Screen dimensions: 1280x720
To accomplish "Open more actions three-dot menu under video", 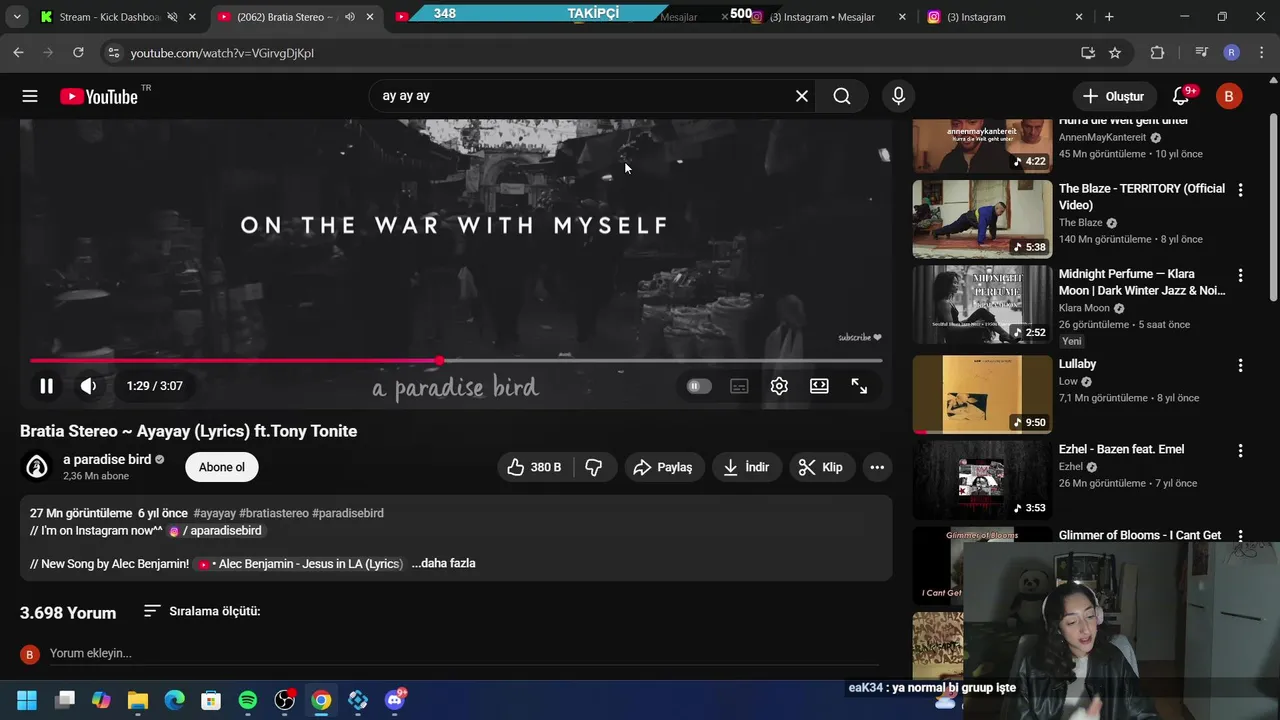I will [877, 467].
